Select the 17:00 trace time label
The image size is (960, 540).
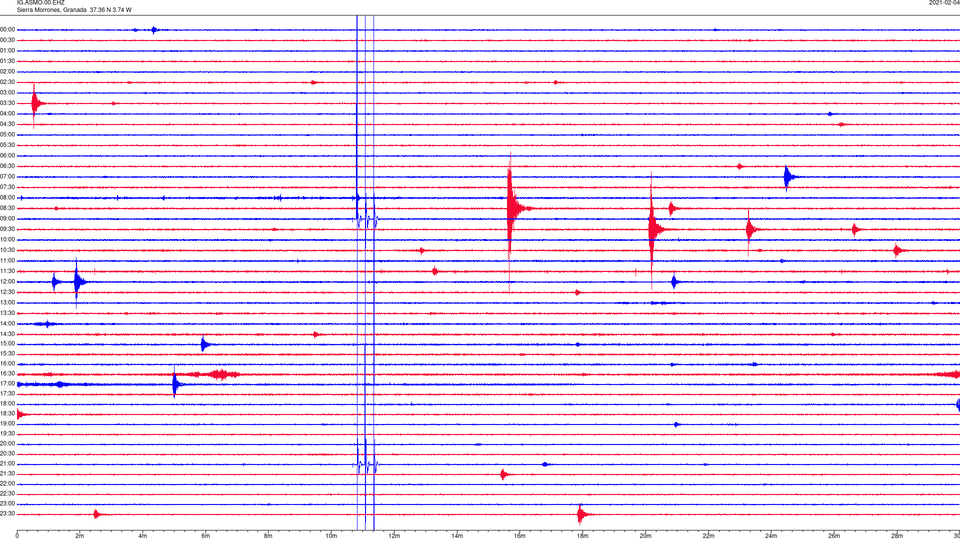click(x=7, y=384)
